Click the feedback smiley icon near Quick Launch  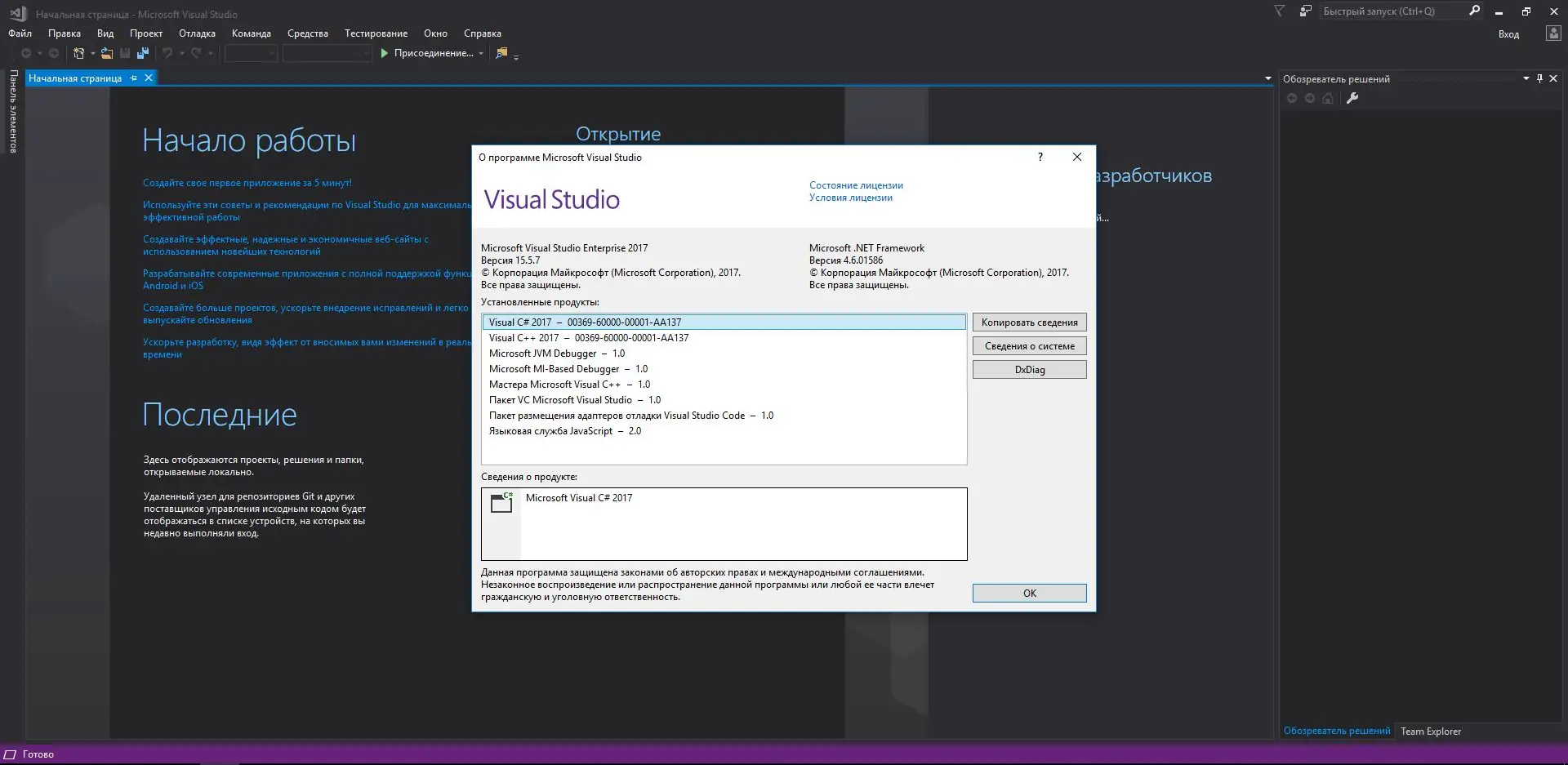(1304, 11)
